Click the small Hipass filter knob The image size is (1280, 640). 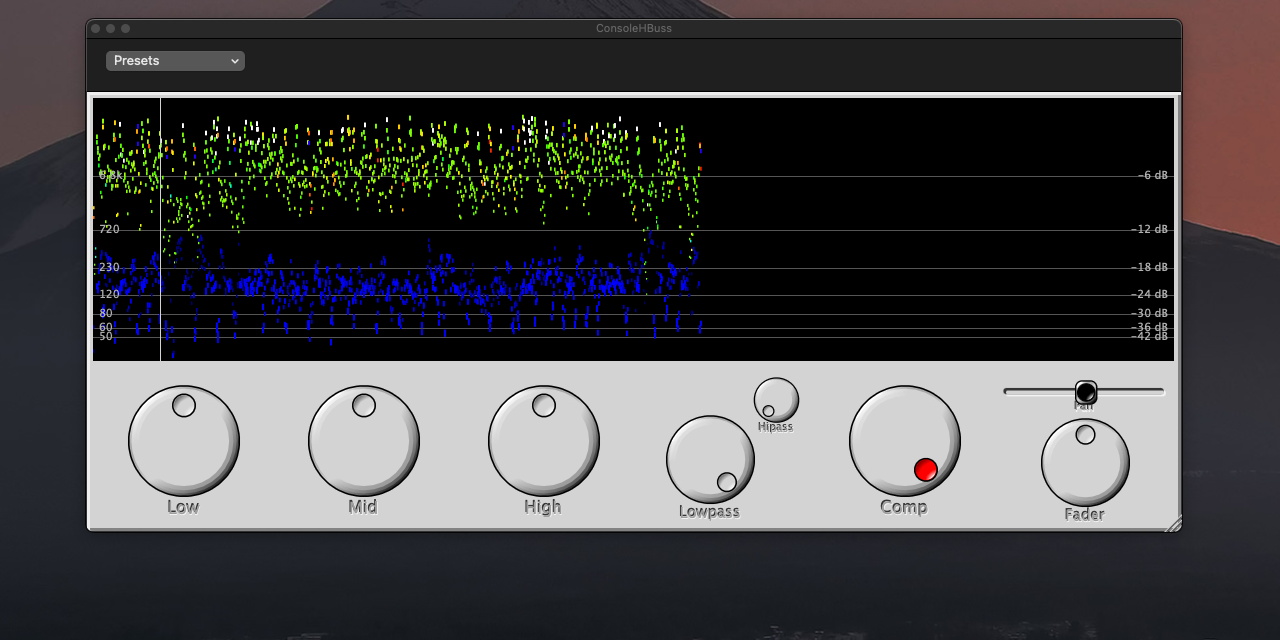(776, 400)
